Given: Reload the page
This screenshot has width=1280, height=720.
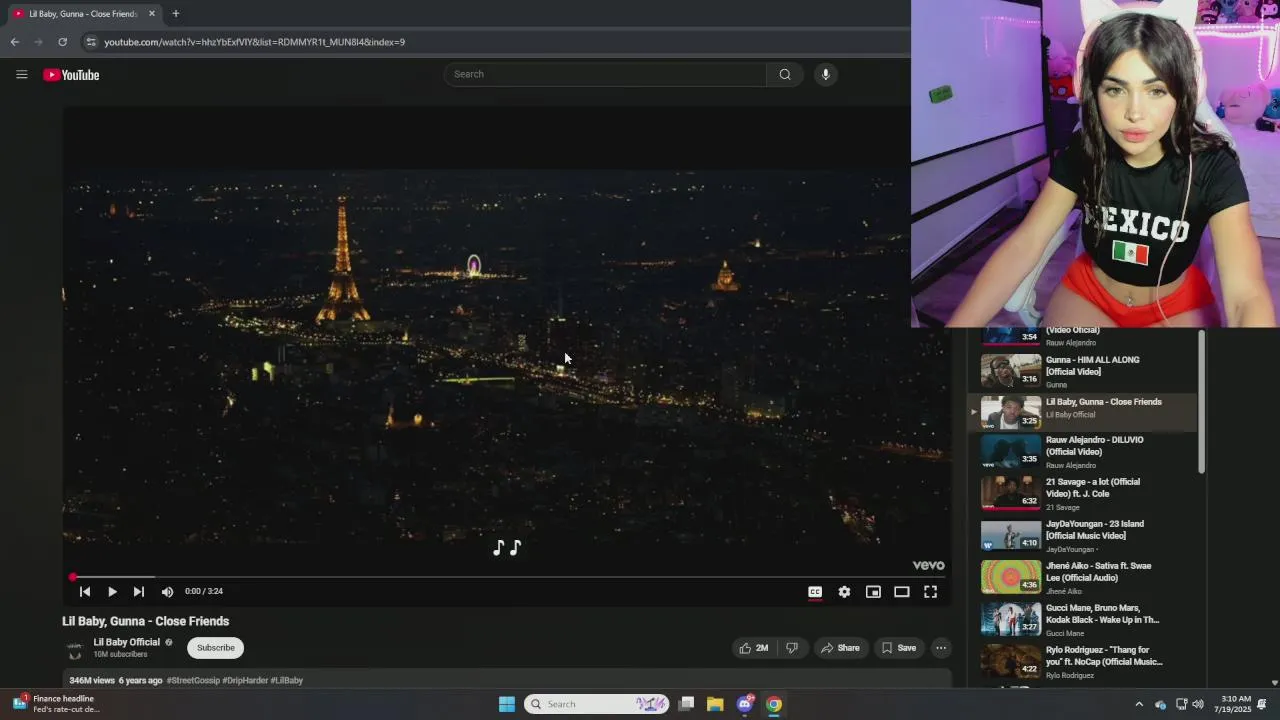Looking at the screenshot, I should pos(62,42).
